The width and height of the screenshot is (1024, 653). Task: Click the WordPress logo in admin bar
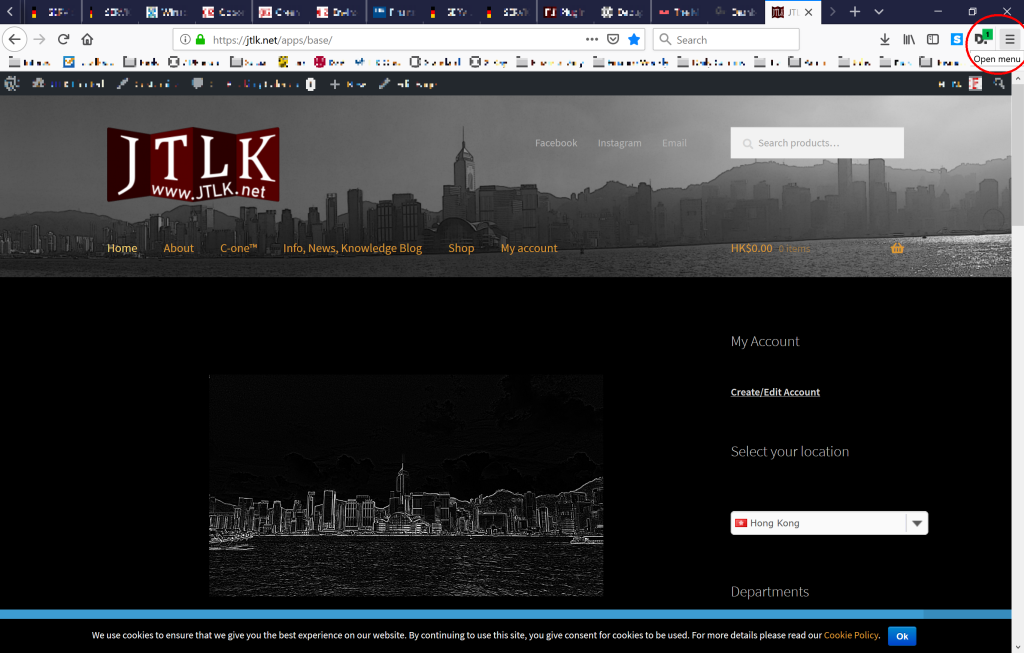[x=12, y=84]
